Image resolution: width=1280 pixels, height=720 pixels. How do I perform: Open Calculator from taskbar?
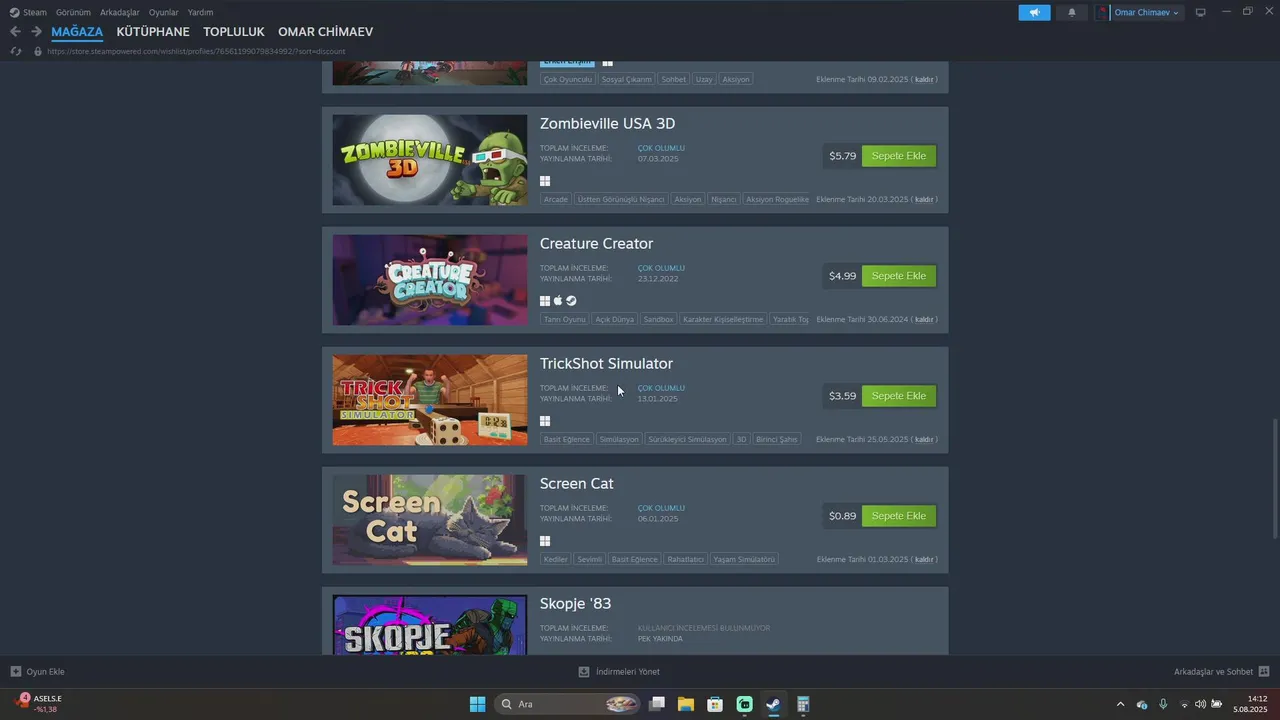click(803, 704)
